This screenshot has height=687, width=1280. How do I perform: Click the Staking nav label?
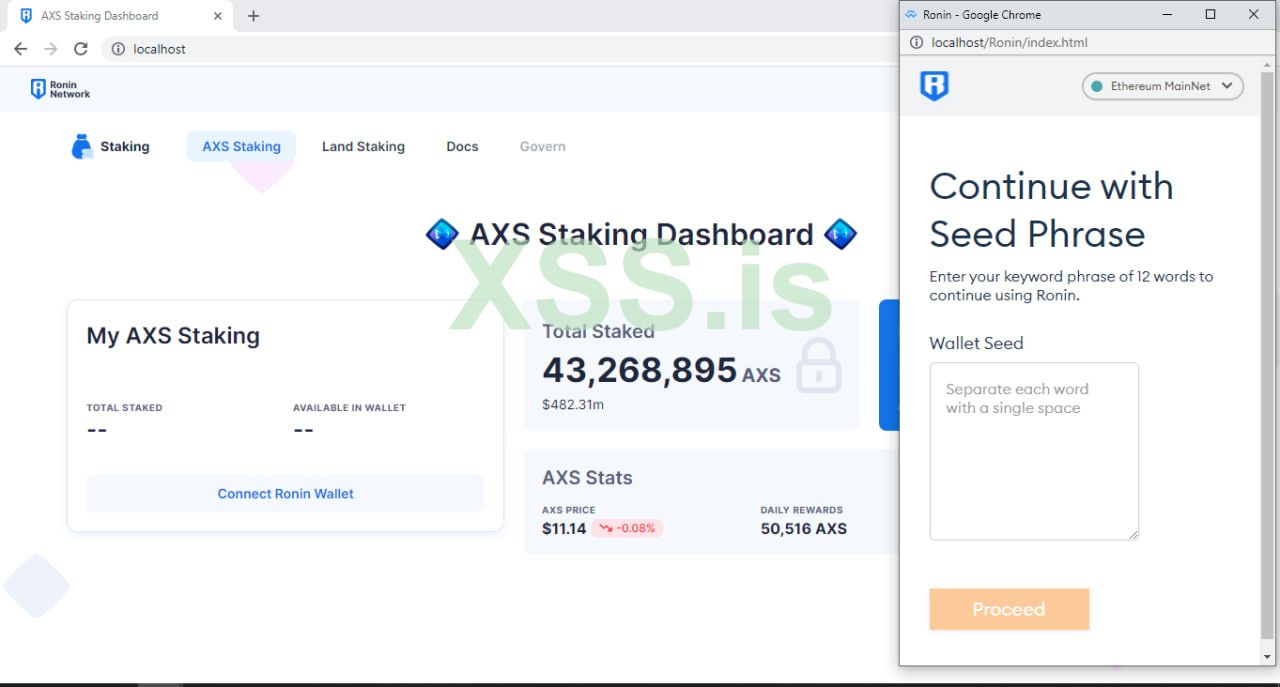(125, 146)
